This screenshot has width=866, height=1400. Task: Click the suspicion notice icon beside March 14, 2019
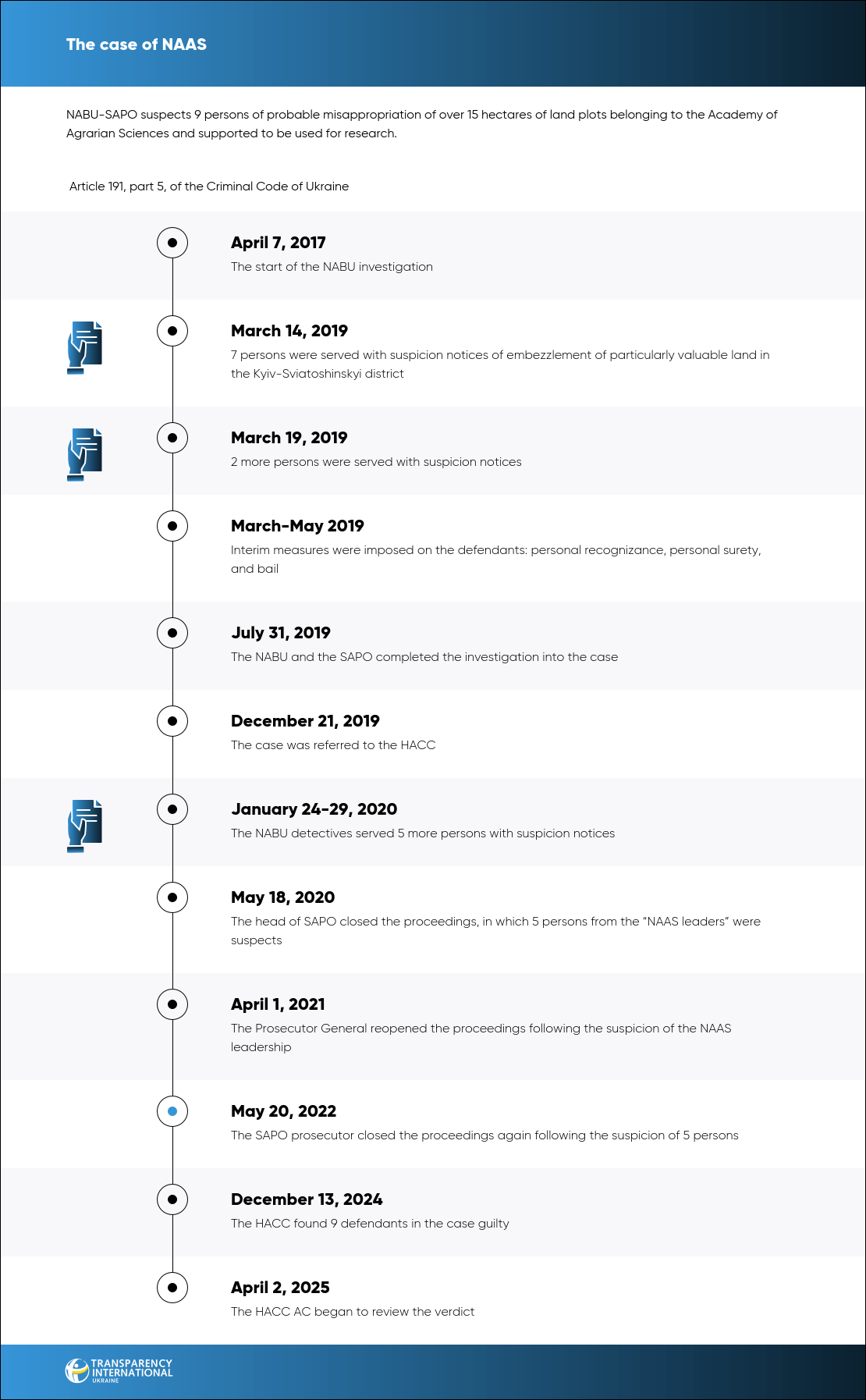click(84, 347)
